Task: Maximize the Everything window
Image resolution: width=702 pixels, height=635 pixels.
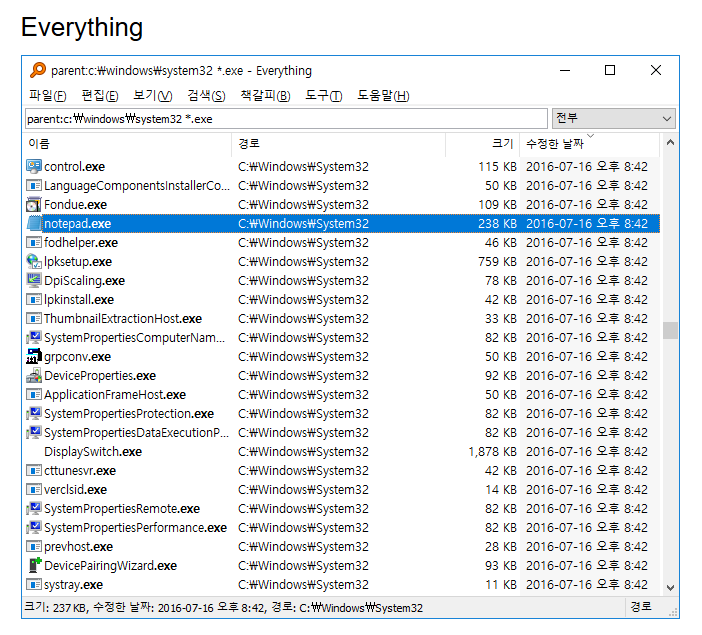Action: tap(610, 70)
